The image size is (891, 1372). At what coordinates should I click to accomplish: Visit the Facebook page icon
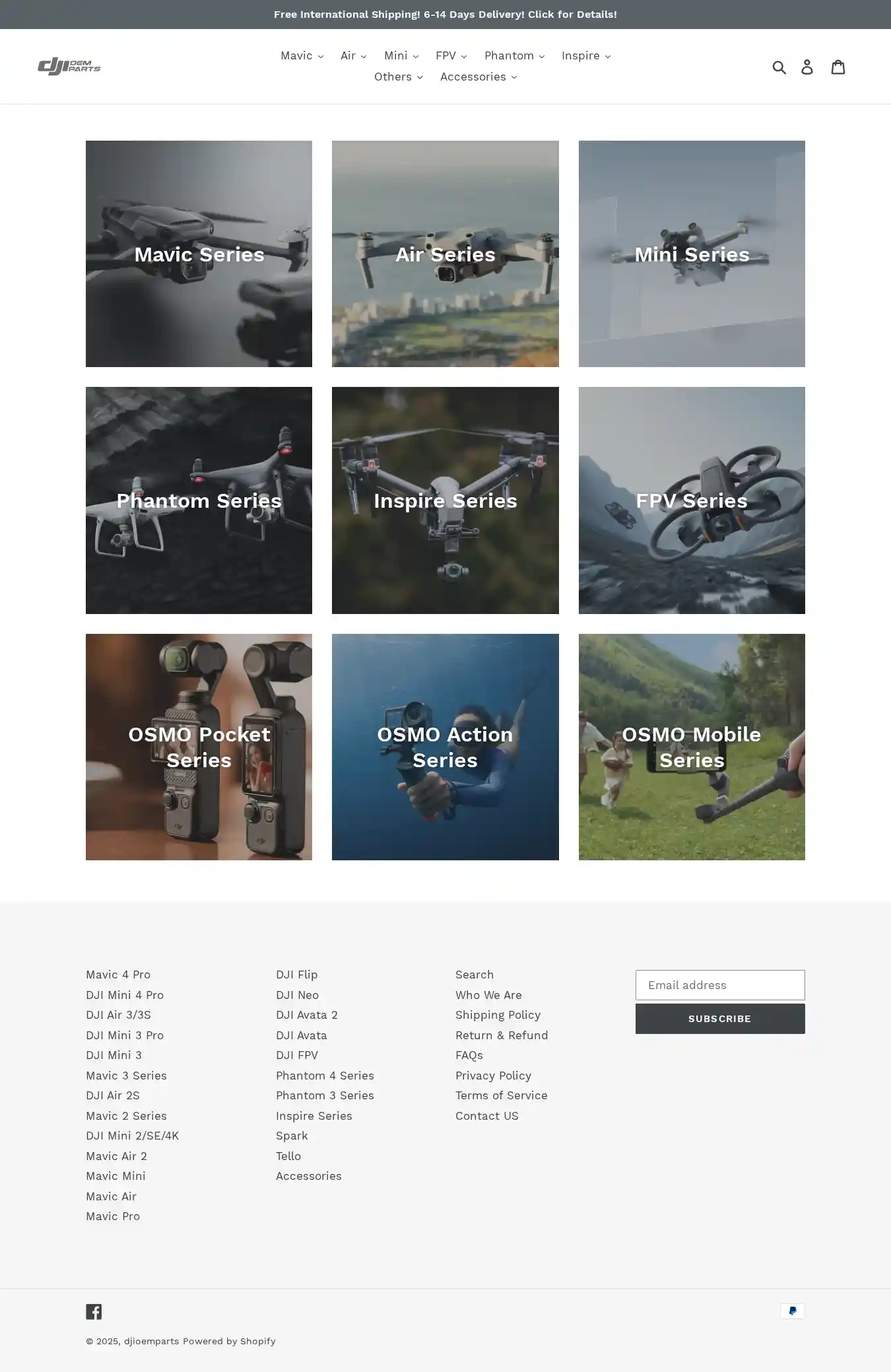click(x=94, y=1311)
